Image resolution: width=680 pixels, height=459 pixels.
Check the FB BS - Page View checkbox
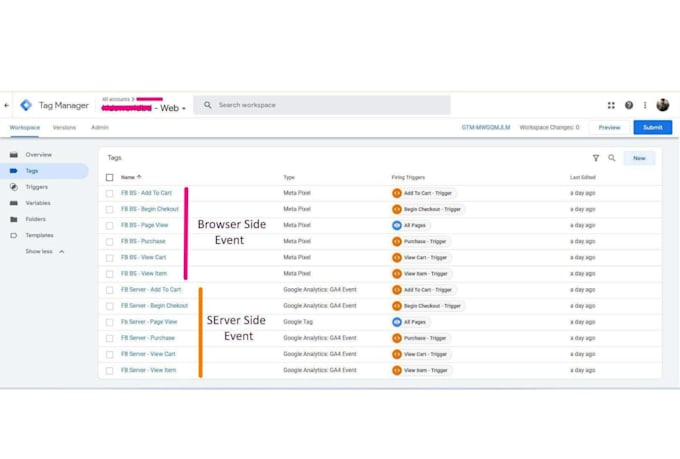tap(109, 226)
